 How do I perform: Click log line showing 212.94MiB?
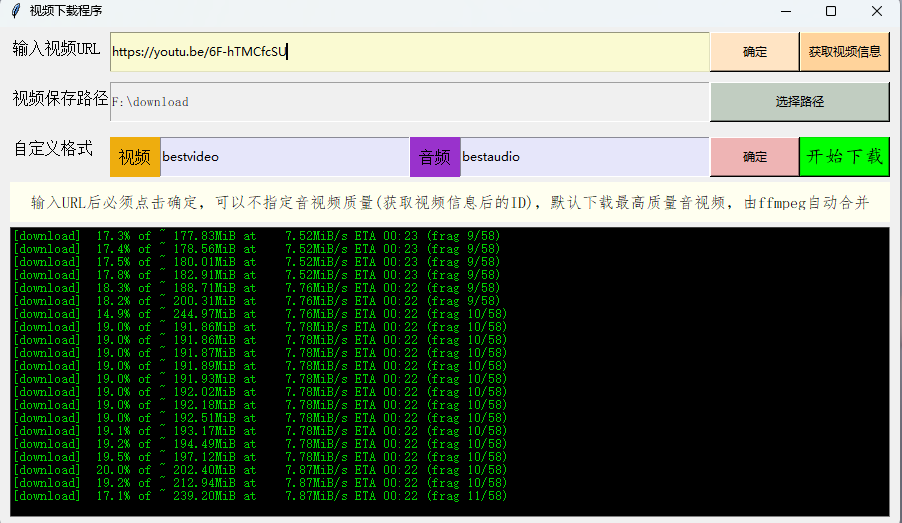pyautogui.click(x=260, y=483)
